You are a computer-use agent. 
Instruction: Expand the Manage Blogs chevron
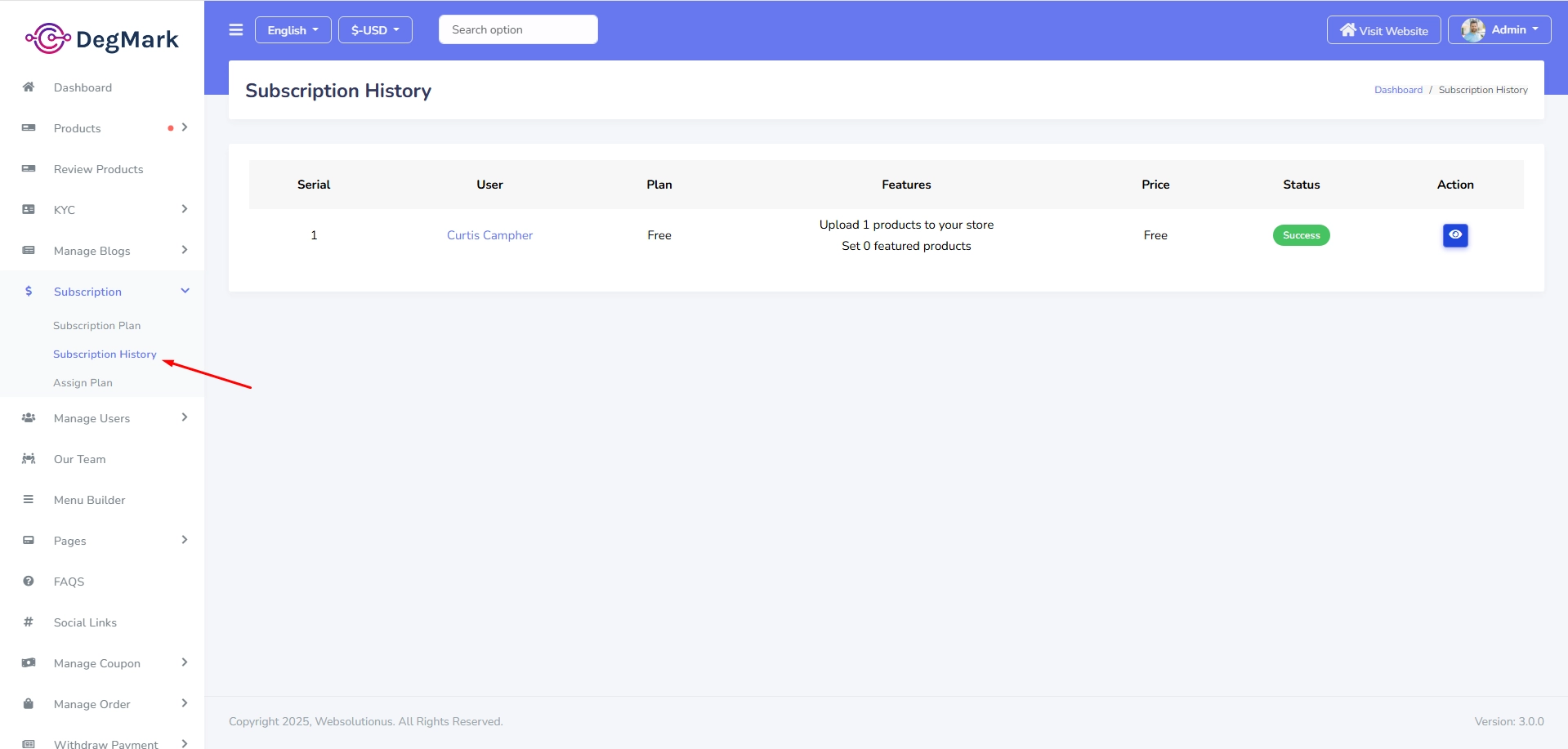(x=185, y=250)
